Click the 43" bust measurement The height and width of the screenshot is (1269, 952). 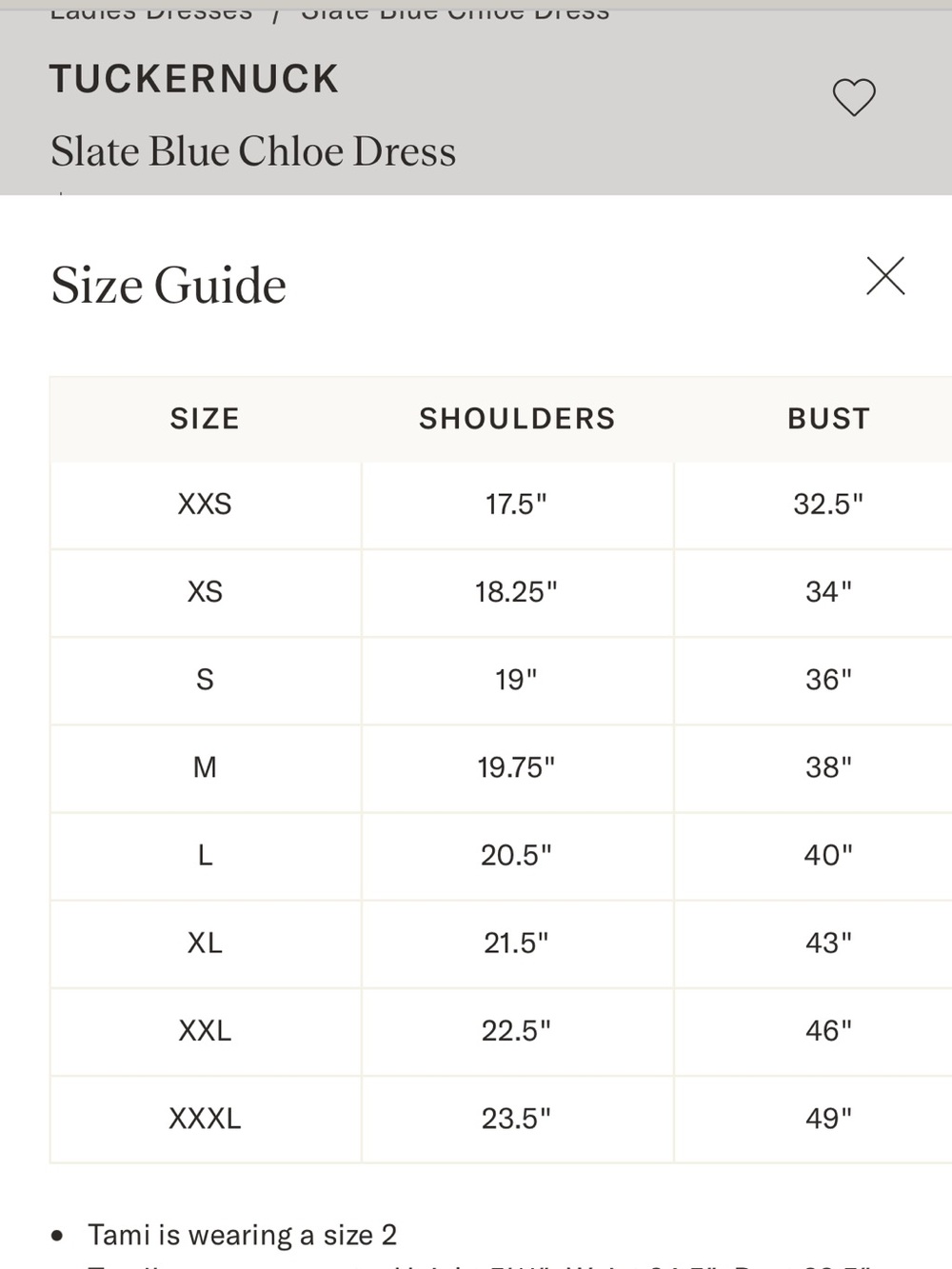(828, 942)
